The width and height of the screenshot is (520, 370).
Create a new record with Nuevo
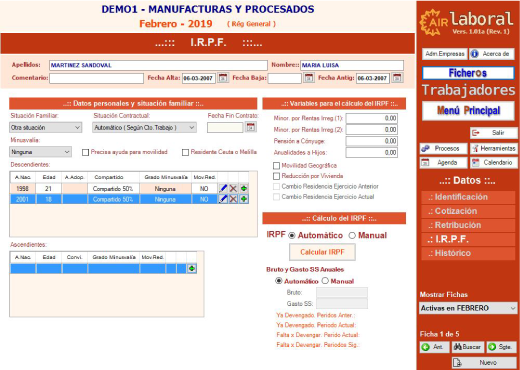point(484,363)
